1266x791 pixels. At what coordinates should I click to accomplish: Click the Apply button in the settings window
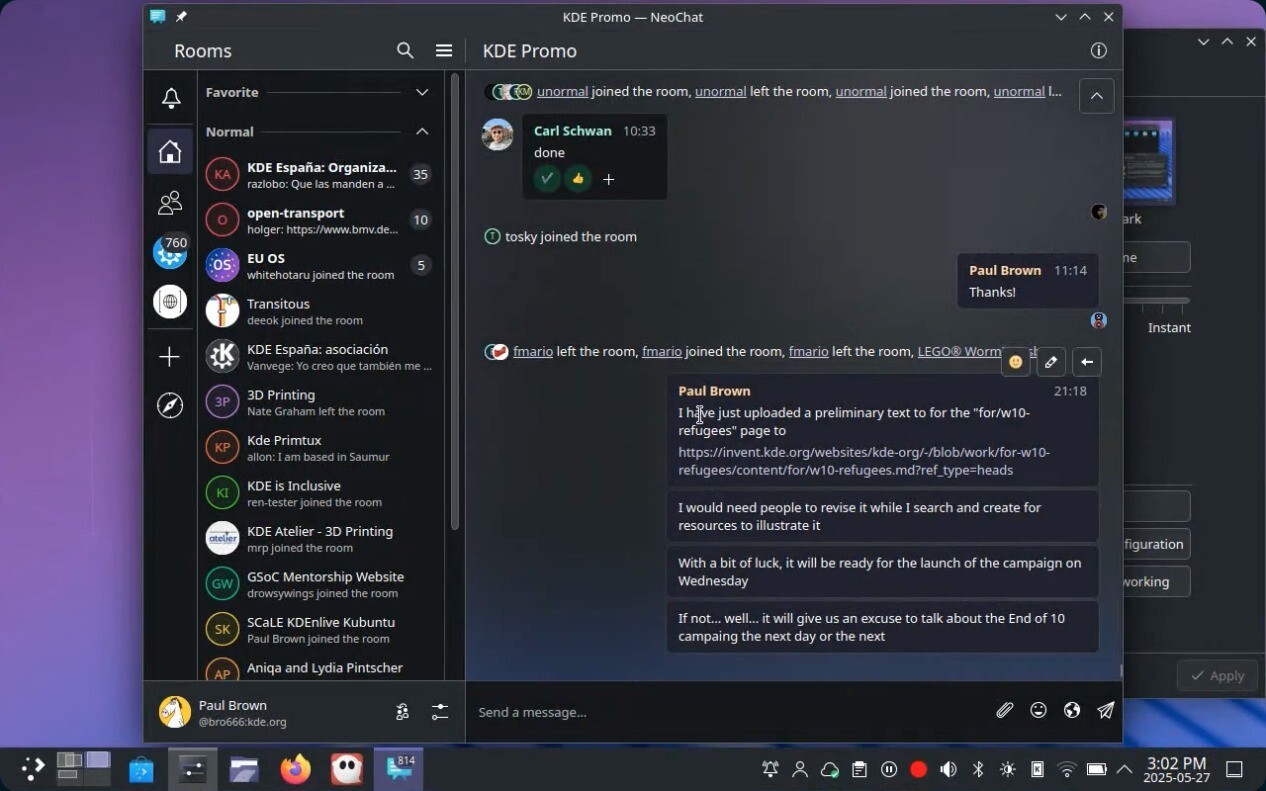(1217, 676)
